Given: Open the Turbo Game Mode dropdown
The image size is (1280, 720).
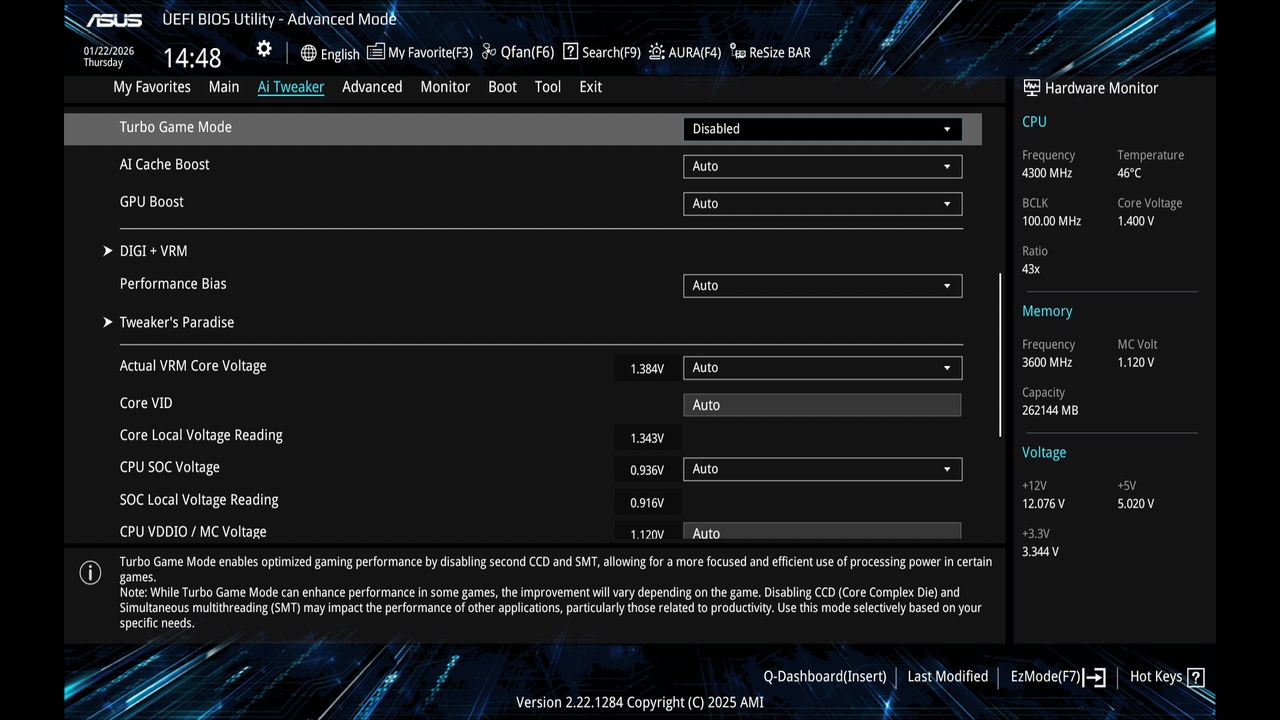Looking at the screenshot, I should [x=822, y=128].
